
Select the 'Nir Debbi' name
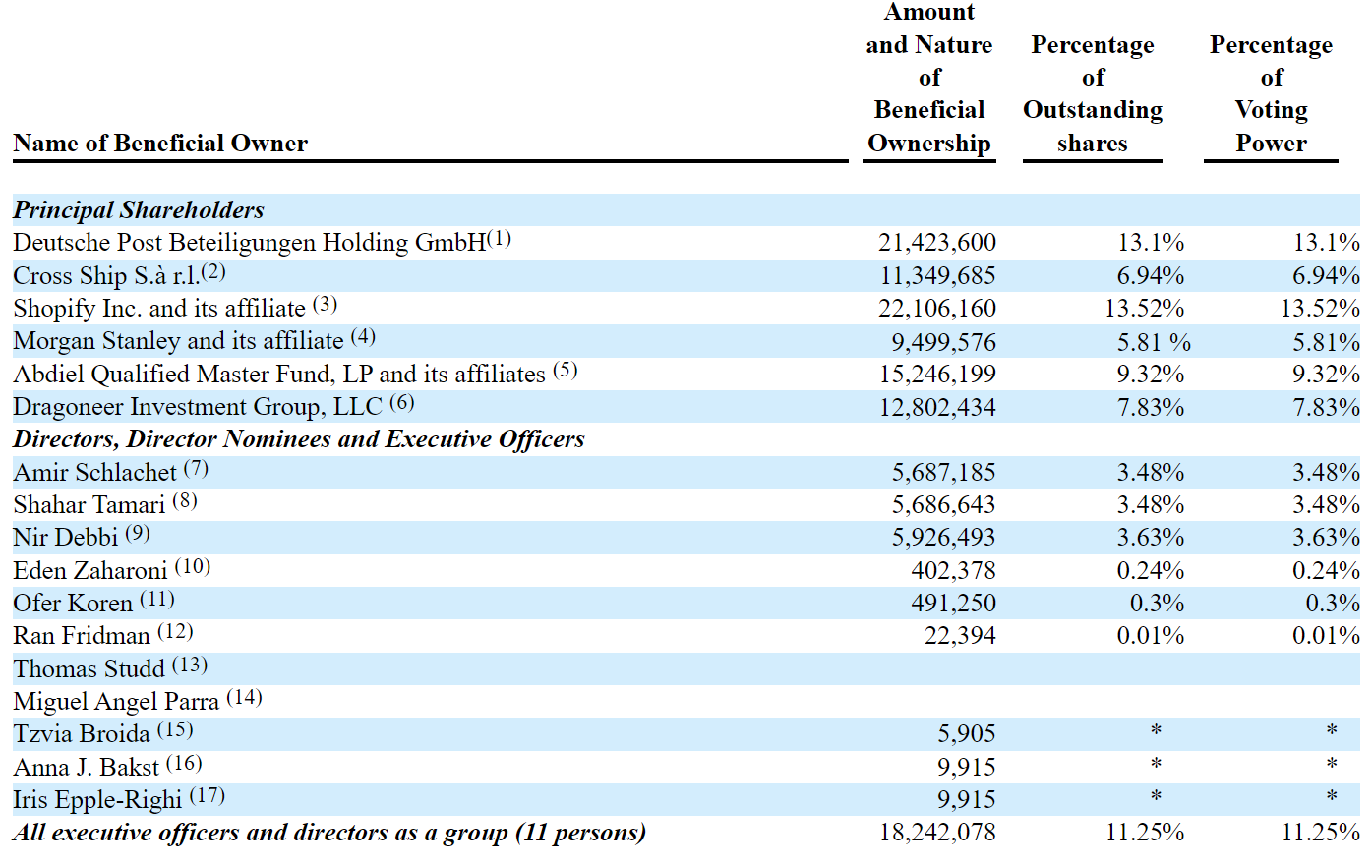[65, 538]
